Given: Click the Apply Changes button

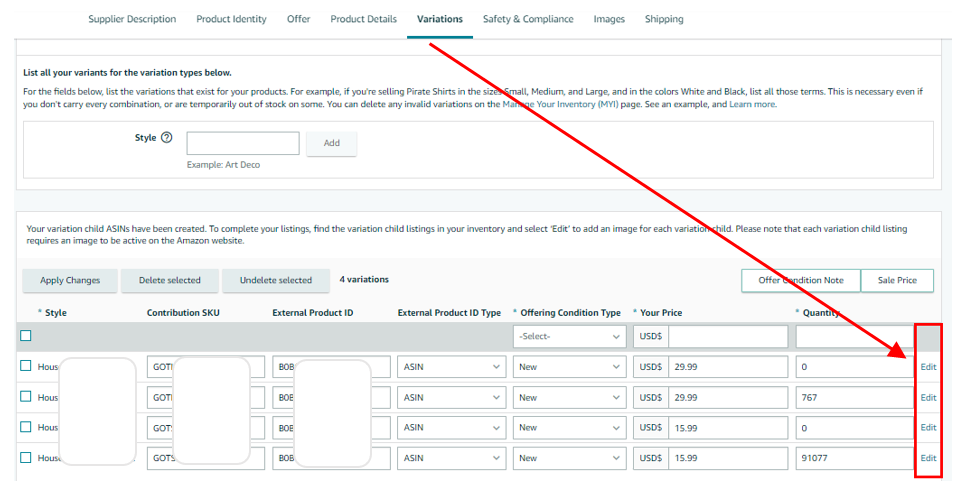Looking at the screenshot, I should (x=70, y=281).
